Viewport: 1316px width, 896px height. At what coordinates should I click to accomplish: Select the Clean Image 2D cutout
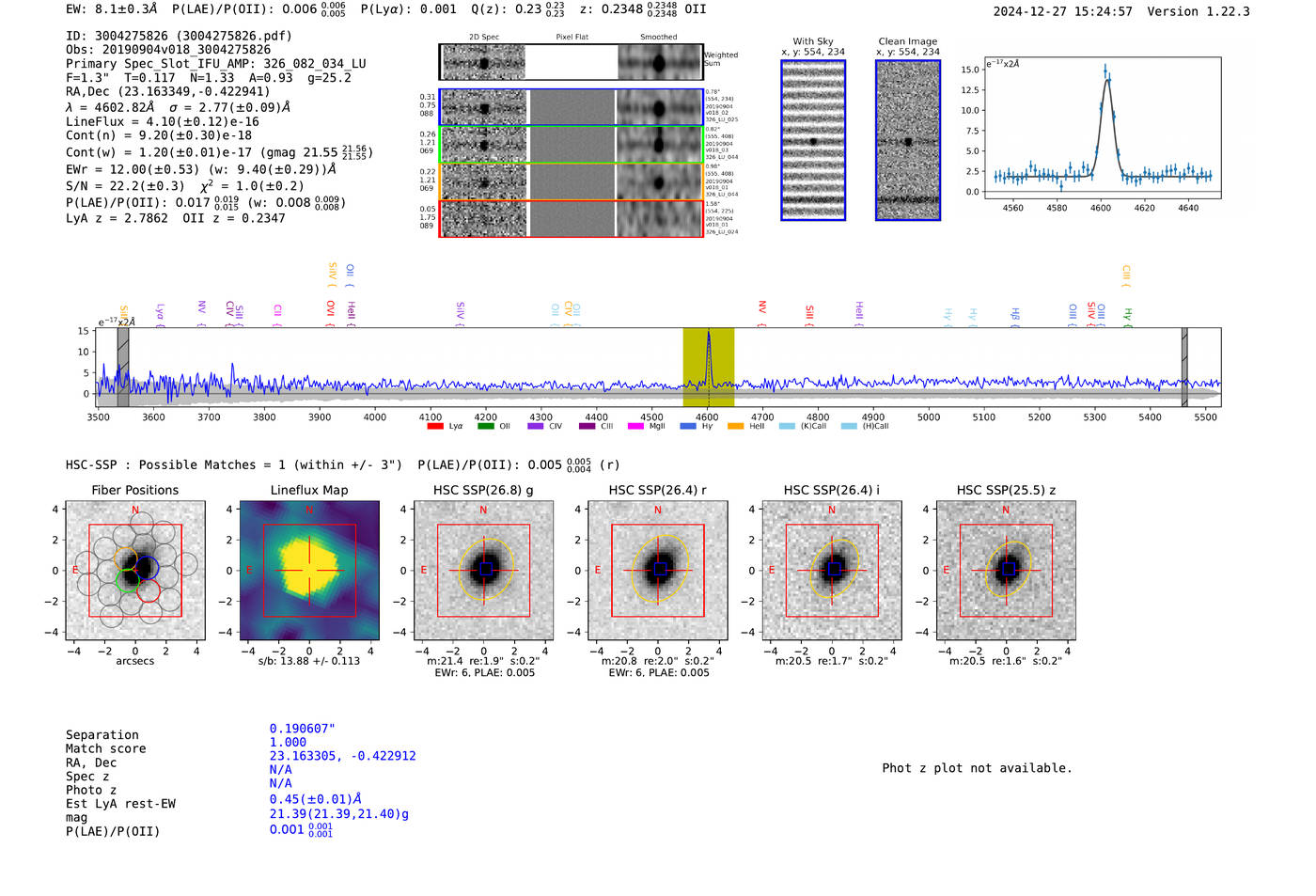tap(908, 140)
